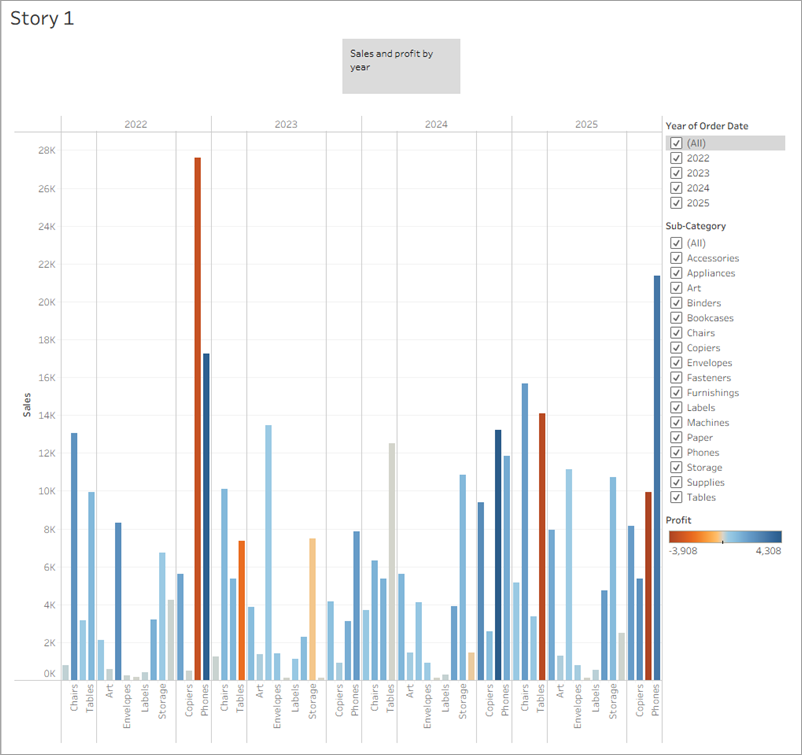Toggle the Chairs filter checkbox
802x755 pixels.
(x=677, y=332)
